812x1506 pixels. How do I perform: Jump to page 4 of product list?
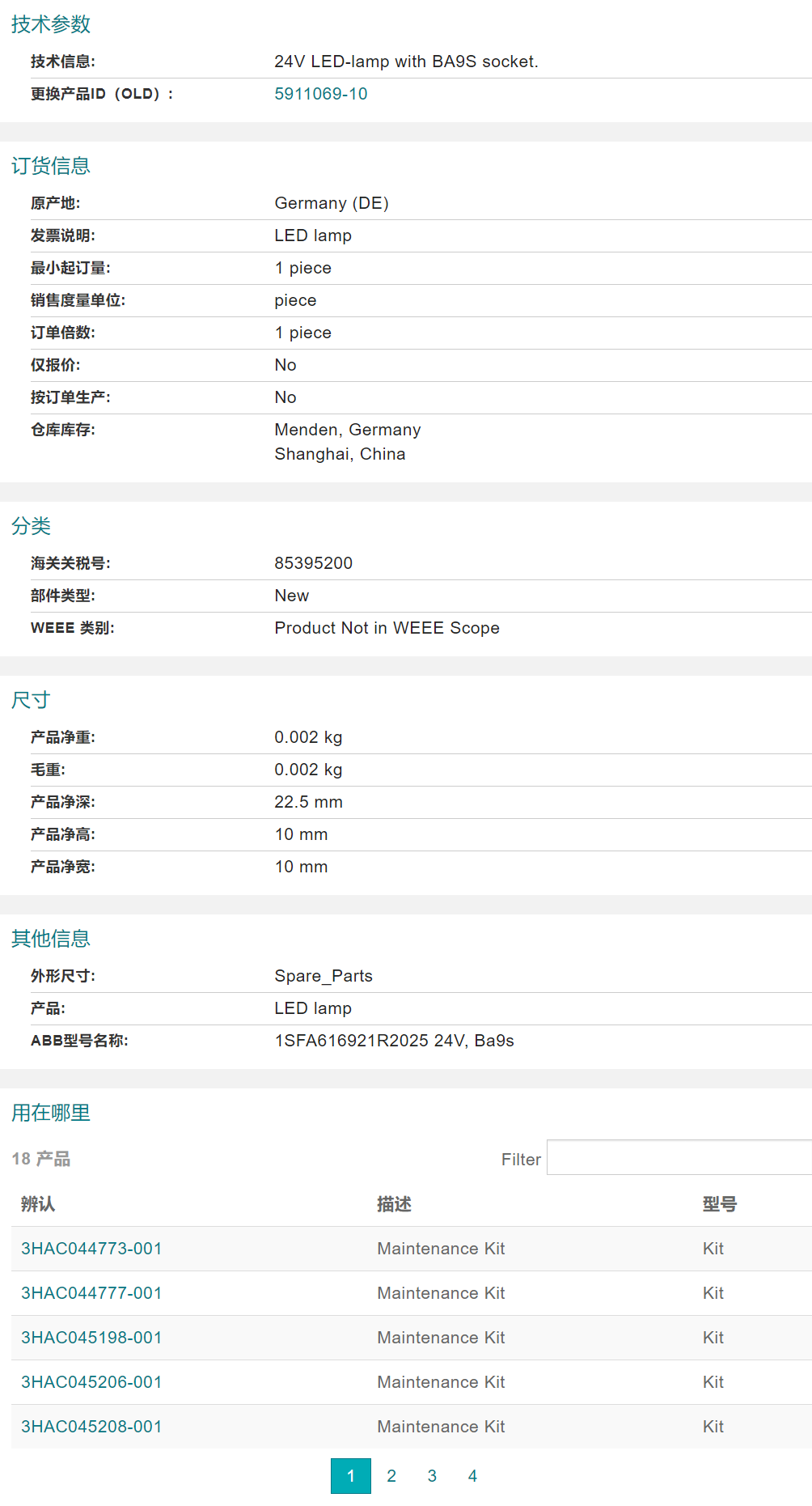[x=472, y=1476]
